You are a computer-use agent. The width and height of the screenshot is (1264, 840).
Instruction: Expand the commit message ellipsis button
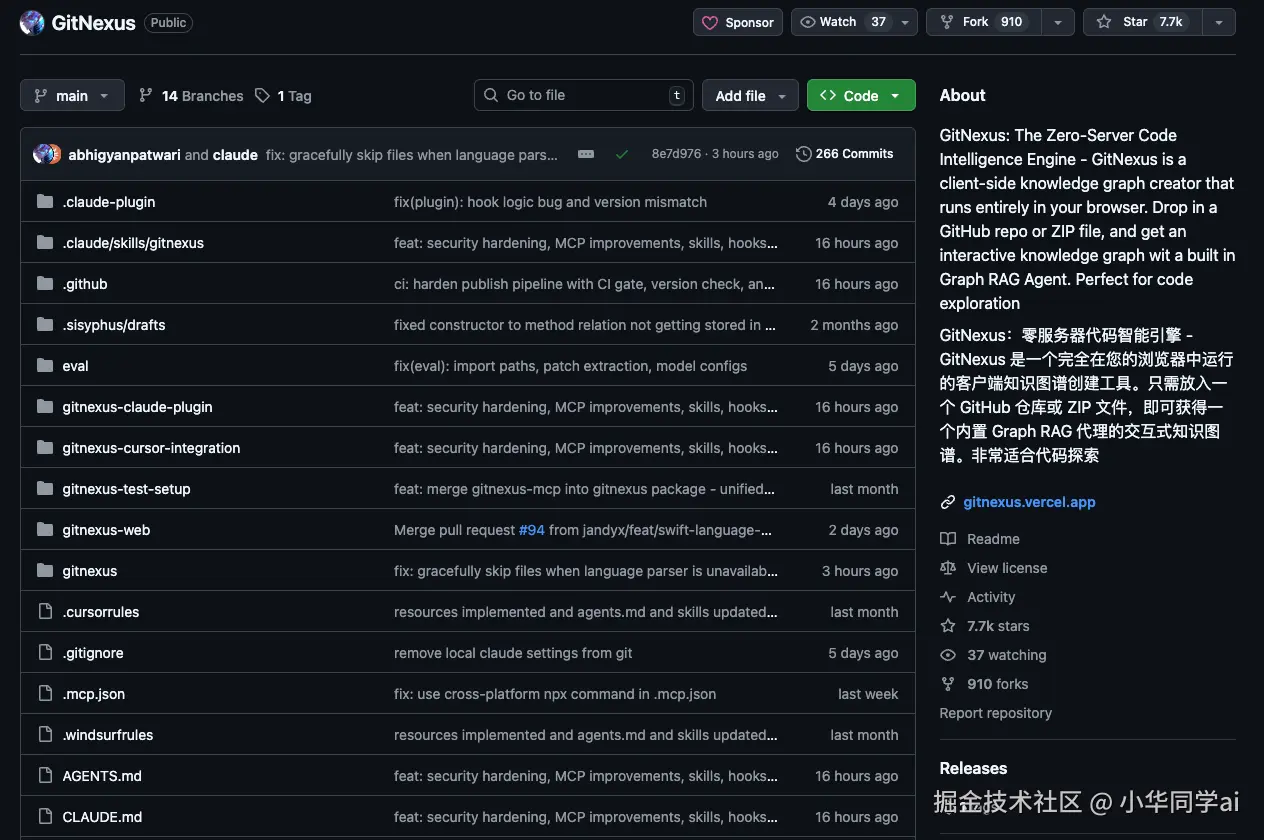pyautogui.click(x=586, y=154)
